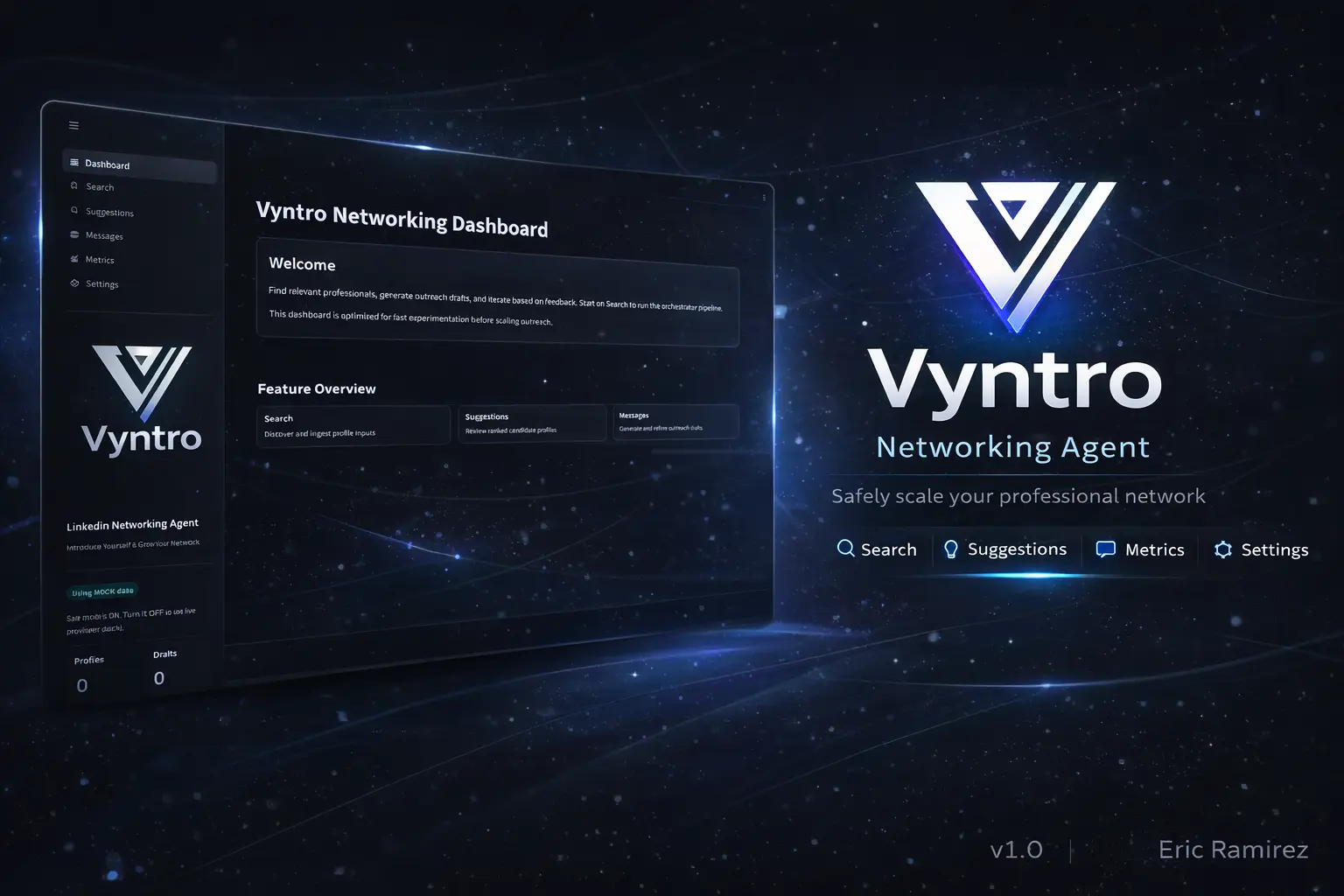The width and height of the screenshot is (1344, 896).
Task: Click the Vyntro triangle logo in the sidebar
Action: point(143,383)
